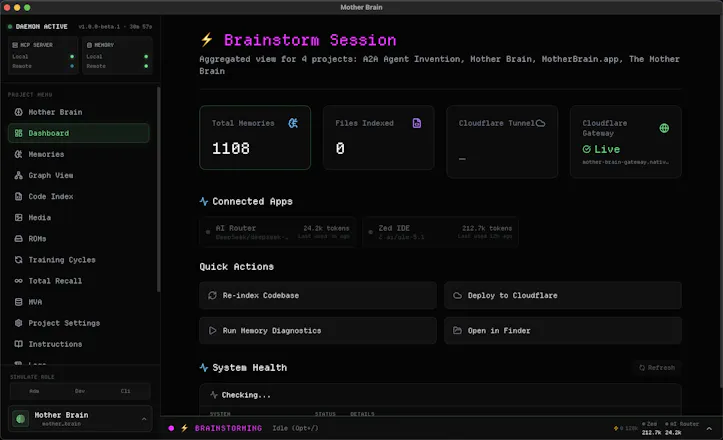This screenshot has width=723, height=440.
Task: Expand the Mother Brain project switcher
Action: coord(80,419)
